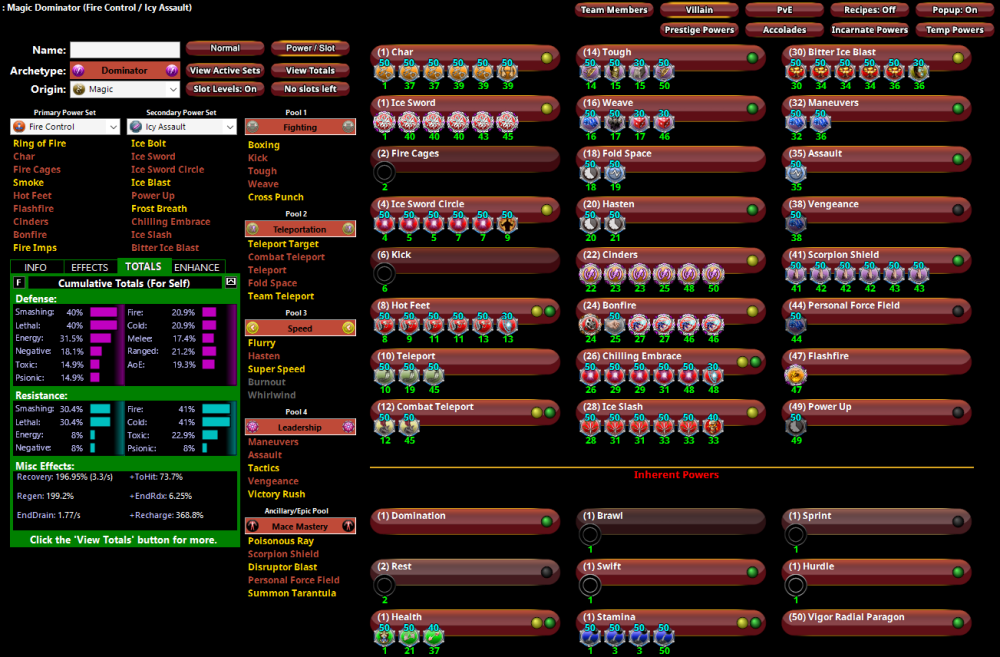The width and height of the screenshot is (1000, 657).
Task: Open the Secondary Power Set Icy Assault dropdown
Action: pos(184,127)
